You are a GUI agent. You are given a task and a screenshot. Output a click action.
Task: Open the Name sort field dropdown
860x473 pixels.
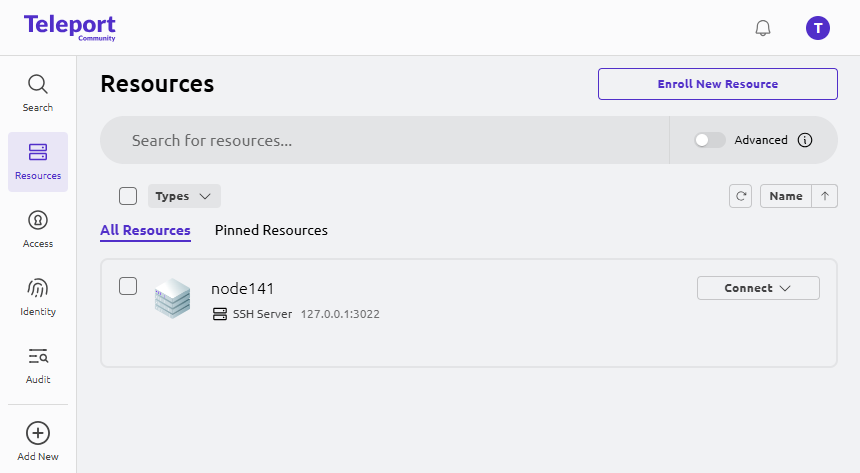tap(785, 196)
